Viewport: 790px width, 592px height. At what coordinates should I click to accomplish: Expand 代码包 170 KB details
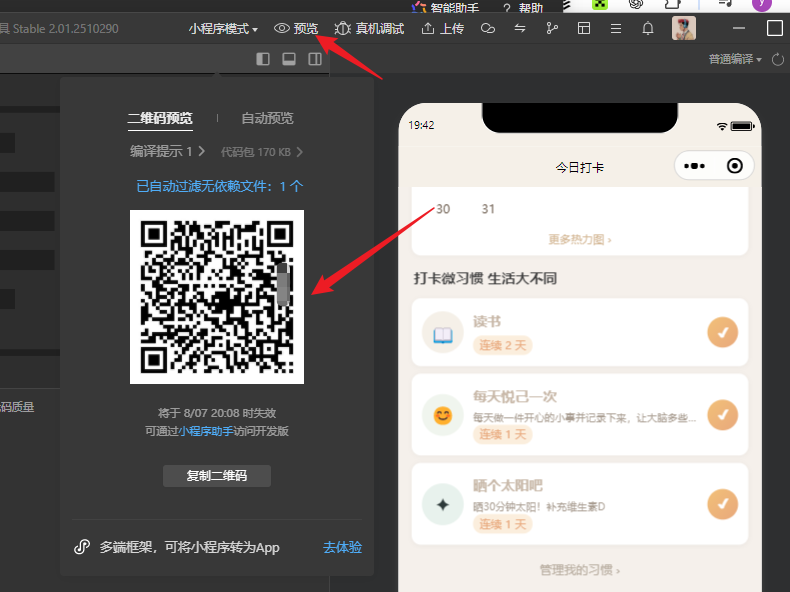261,152
